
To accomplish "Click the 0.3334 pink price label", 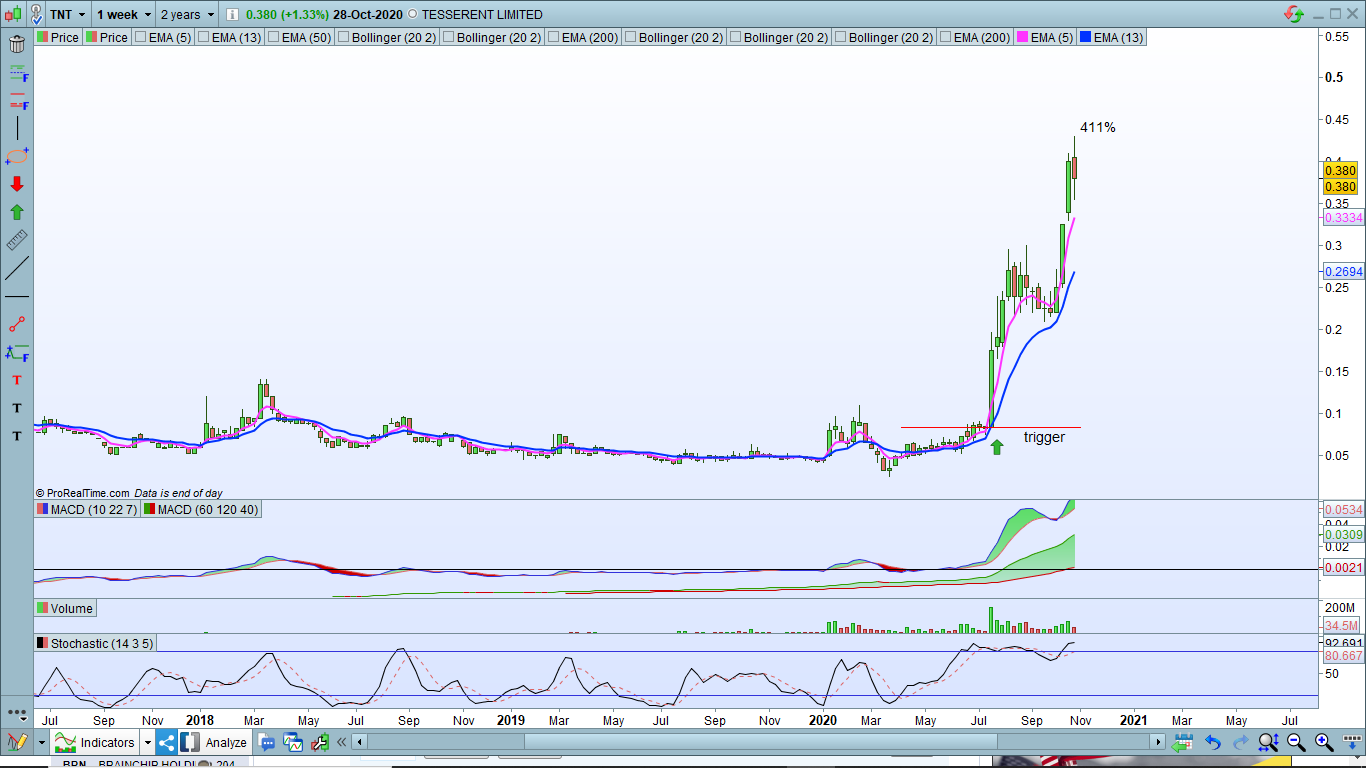I will tap(1343, 218).
